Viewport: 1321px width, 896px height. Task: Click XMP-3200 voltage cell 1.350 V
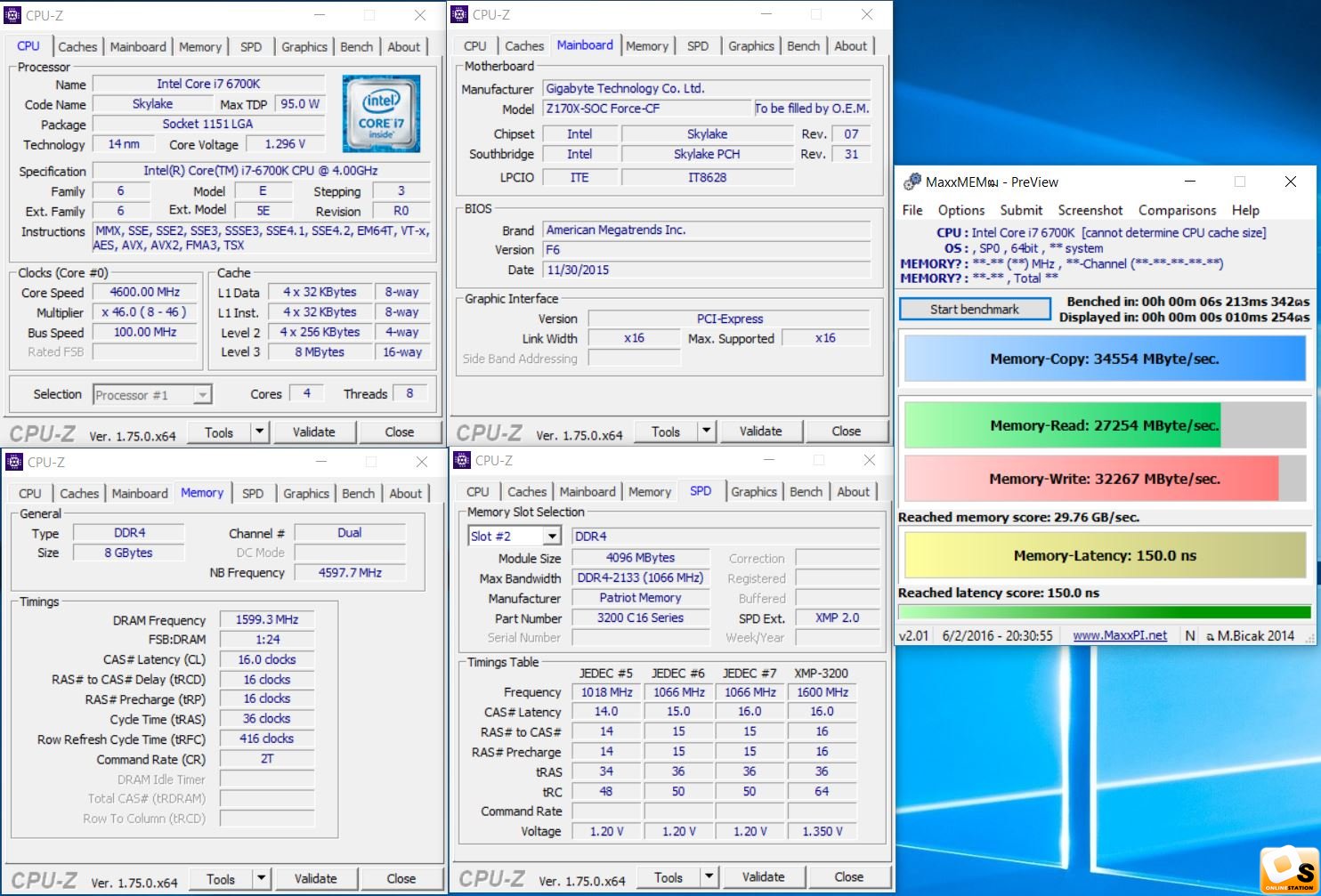[x=823, y=831]
